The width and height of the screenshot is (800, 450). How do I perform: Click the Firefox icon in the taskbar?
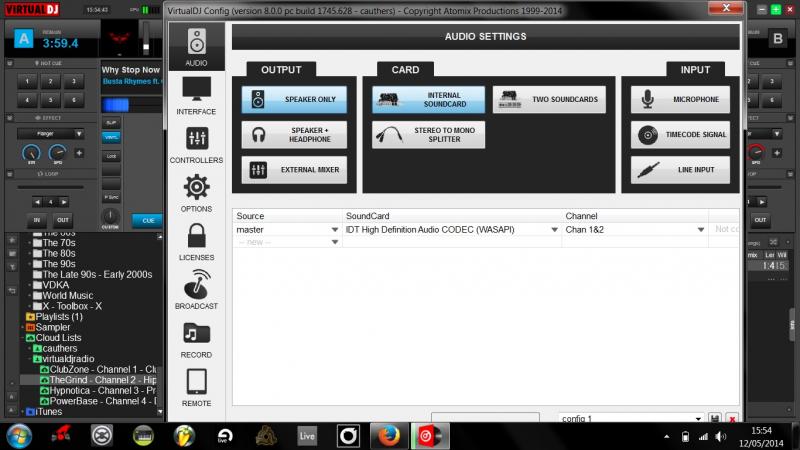coord(386,436)
